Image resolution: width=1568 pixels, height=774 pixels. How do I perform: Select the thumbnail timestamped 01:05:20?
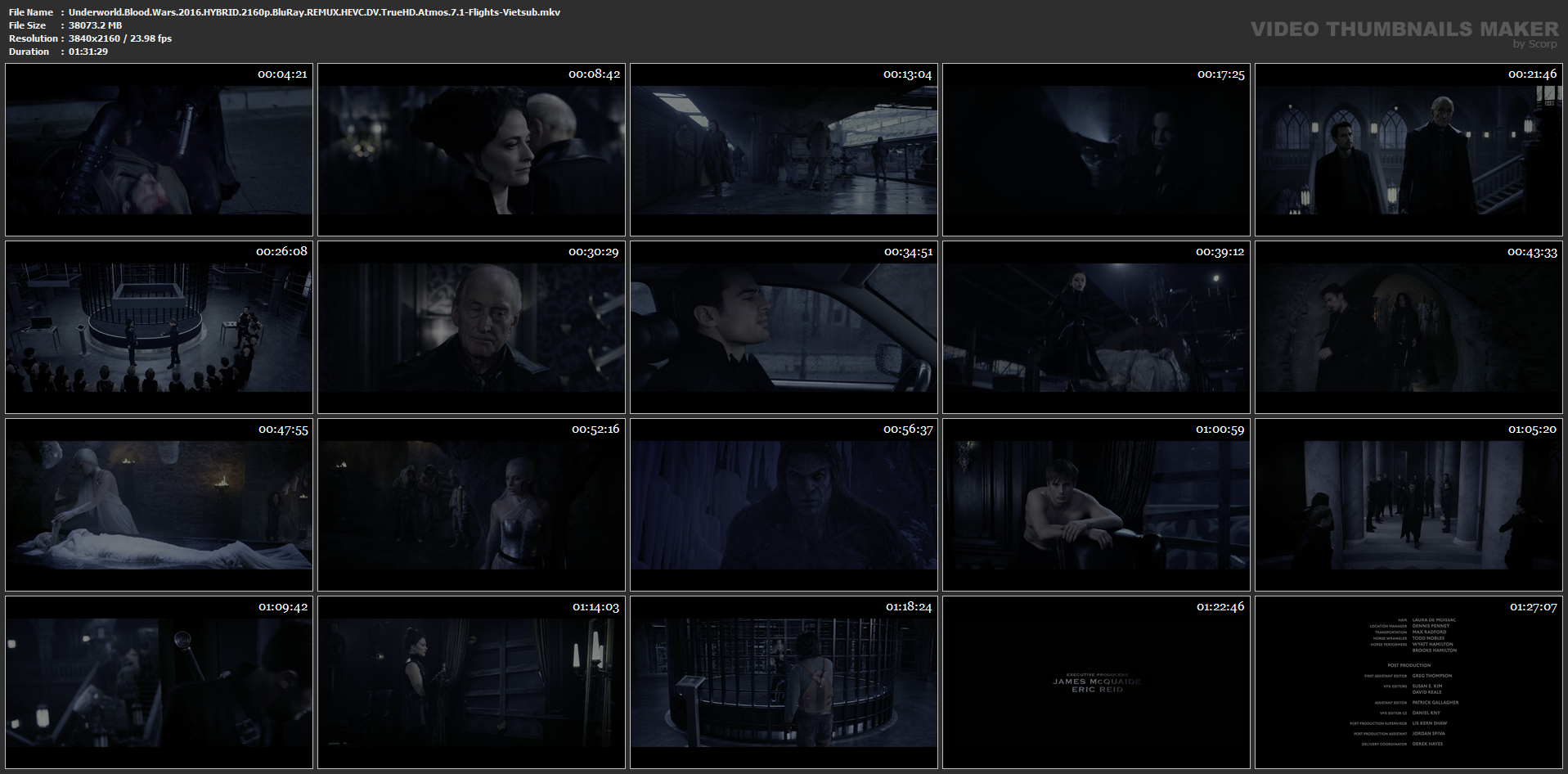pyautogui.click(x=1409, y=505)
